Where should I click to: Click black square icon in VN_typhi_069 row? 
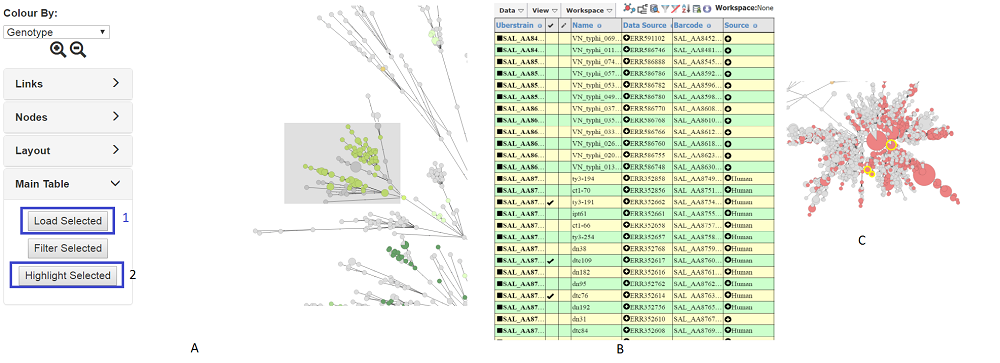[x=499, y=38]
